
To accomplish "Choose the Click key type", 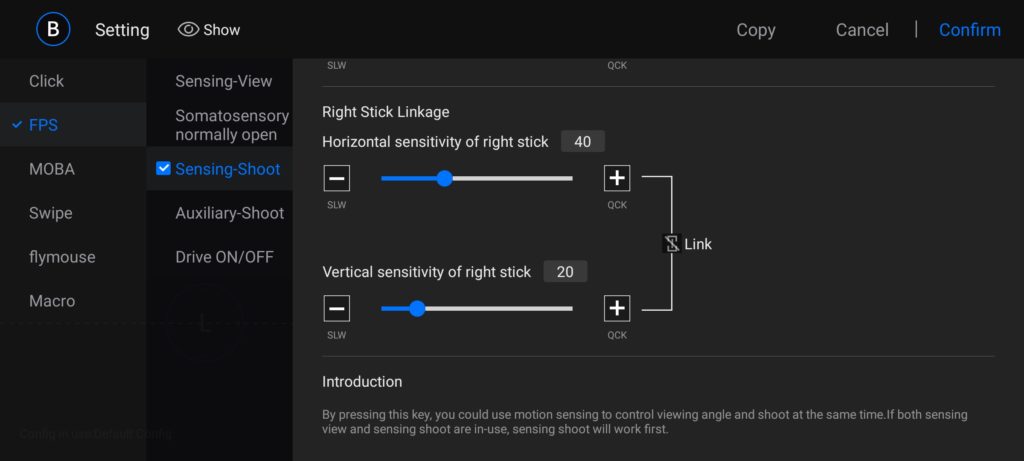I will pos(47,81).
